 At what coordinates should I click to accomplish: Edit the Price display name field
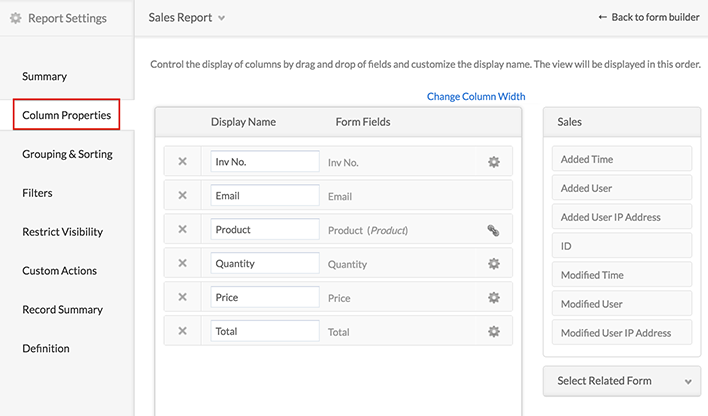click(x=265, y=298)
